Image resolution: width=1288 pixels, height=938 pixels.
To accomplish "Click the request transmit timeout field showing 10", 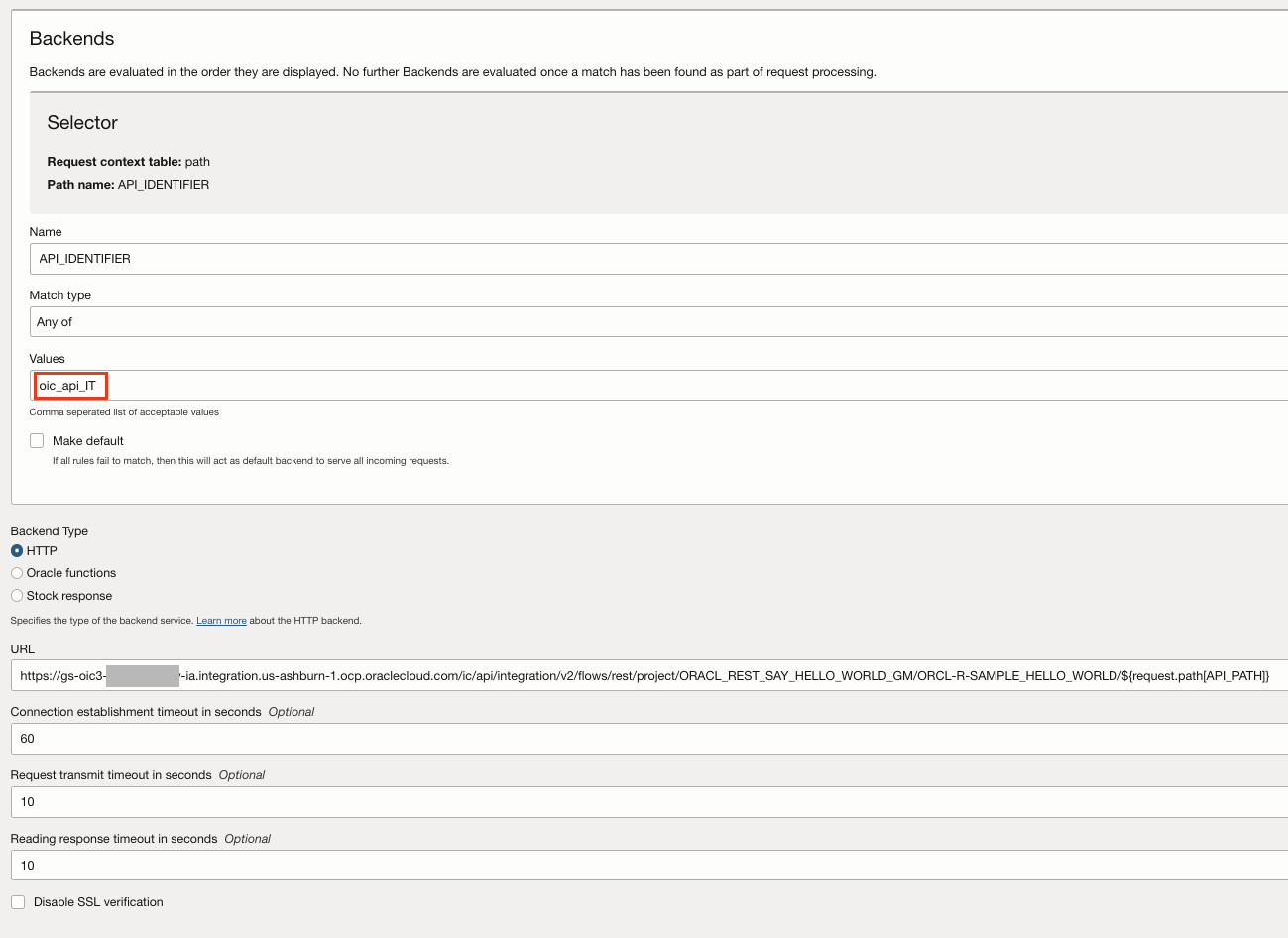I will click(x=644, y=802).
